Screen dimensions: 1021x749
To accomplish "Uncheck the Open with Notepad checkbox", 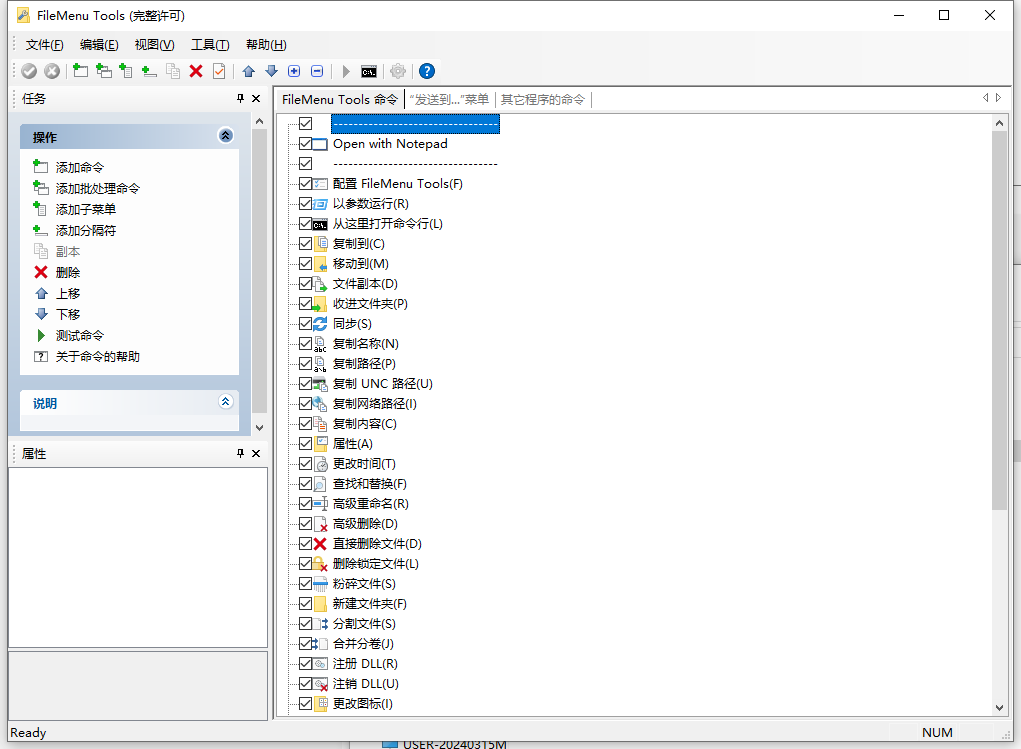I will (x=305, y=143).
